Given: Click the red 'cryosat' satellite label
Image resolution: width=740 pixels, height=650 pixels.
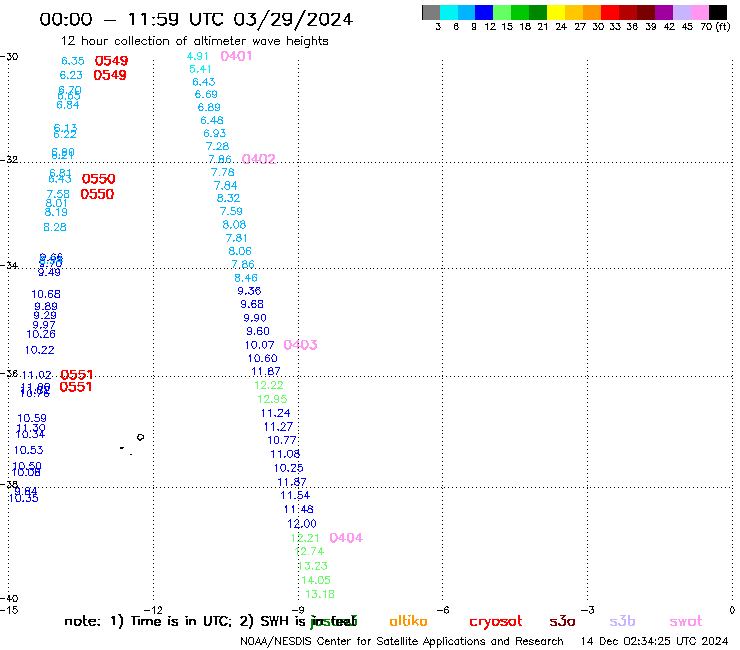Looking at the screenshot, I should [496, 622].
